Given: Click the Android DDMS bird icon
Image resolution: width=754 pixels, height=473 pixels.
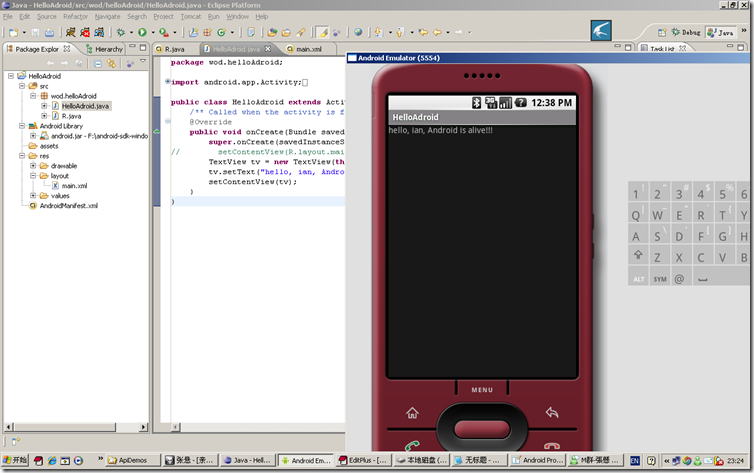Looking at the screenshot, I should point(601,31).
